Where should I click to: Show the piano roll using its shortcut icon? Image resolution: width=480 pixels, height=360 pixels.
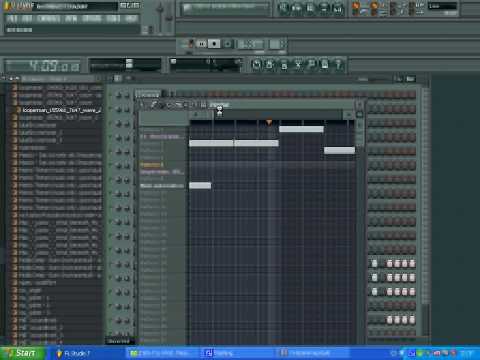click(310, 8)
